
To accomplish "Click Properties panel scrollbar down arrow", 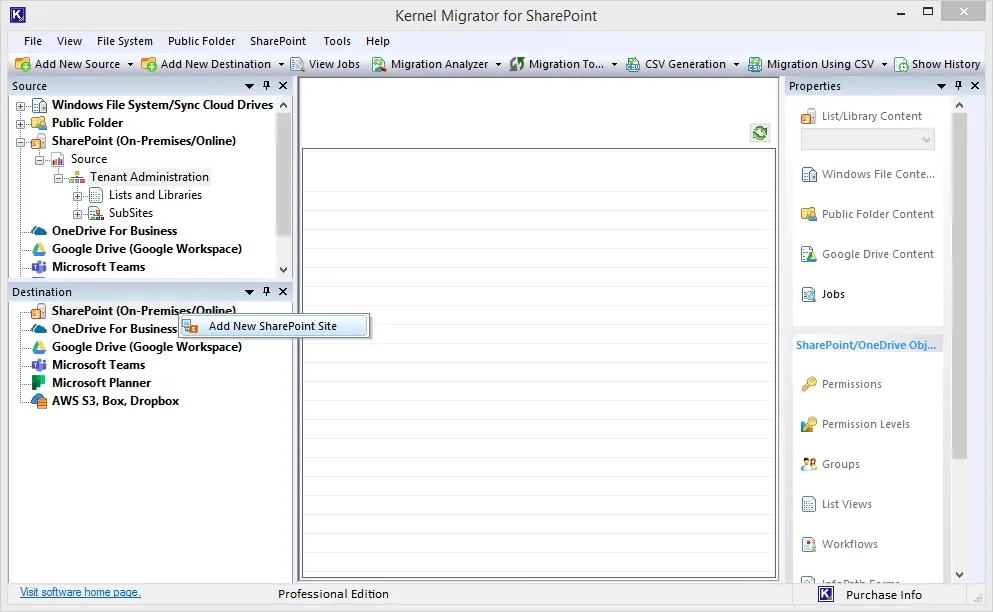I will 959,575.
